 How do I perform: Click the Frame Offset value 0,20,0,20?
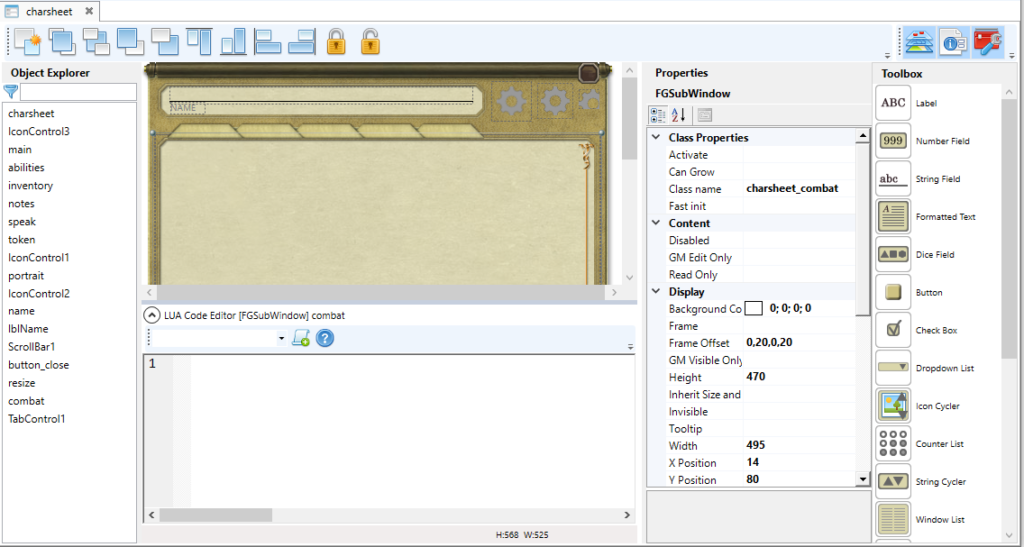(x=799, y=343)
